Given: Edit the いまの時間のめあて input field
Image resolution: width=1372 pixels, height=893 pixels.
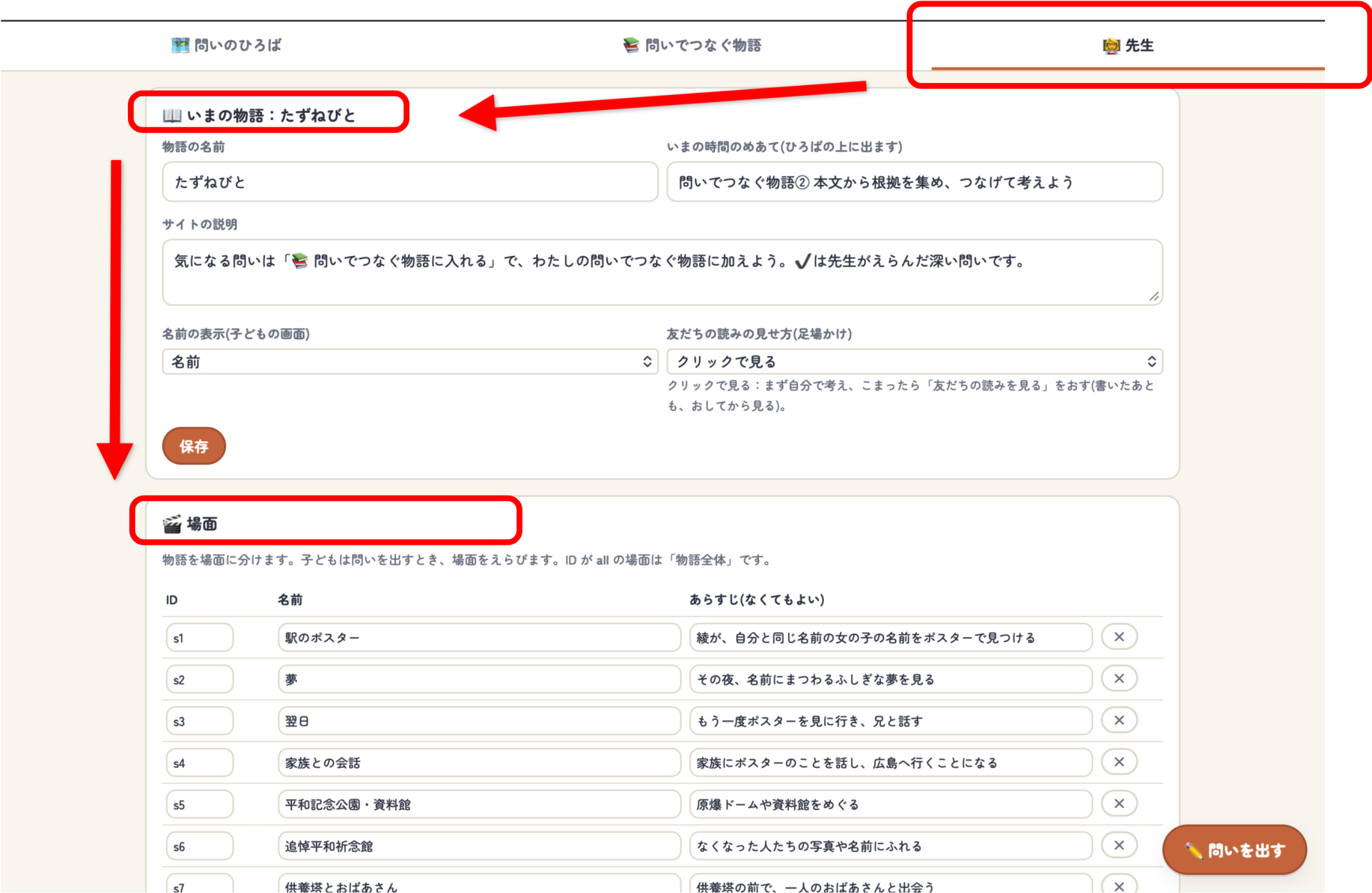Looking at the screenshot, I should coord(914,182).
